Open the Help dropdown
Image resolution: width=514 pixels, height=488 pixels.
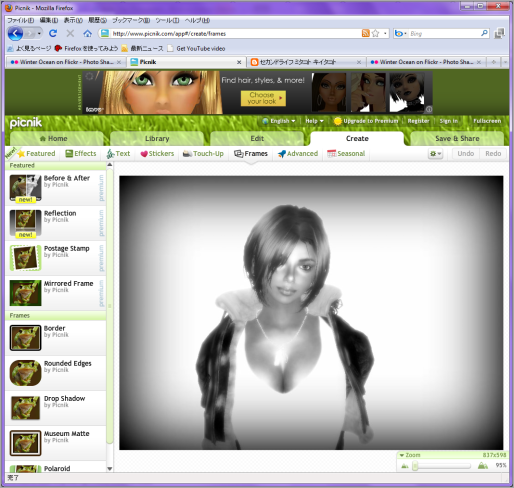point(314,121)
